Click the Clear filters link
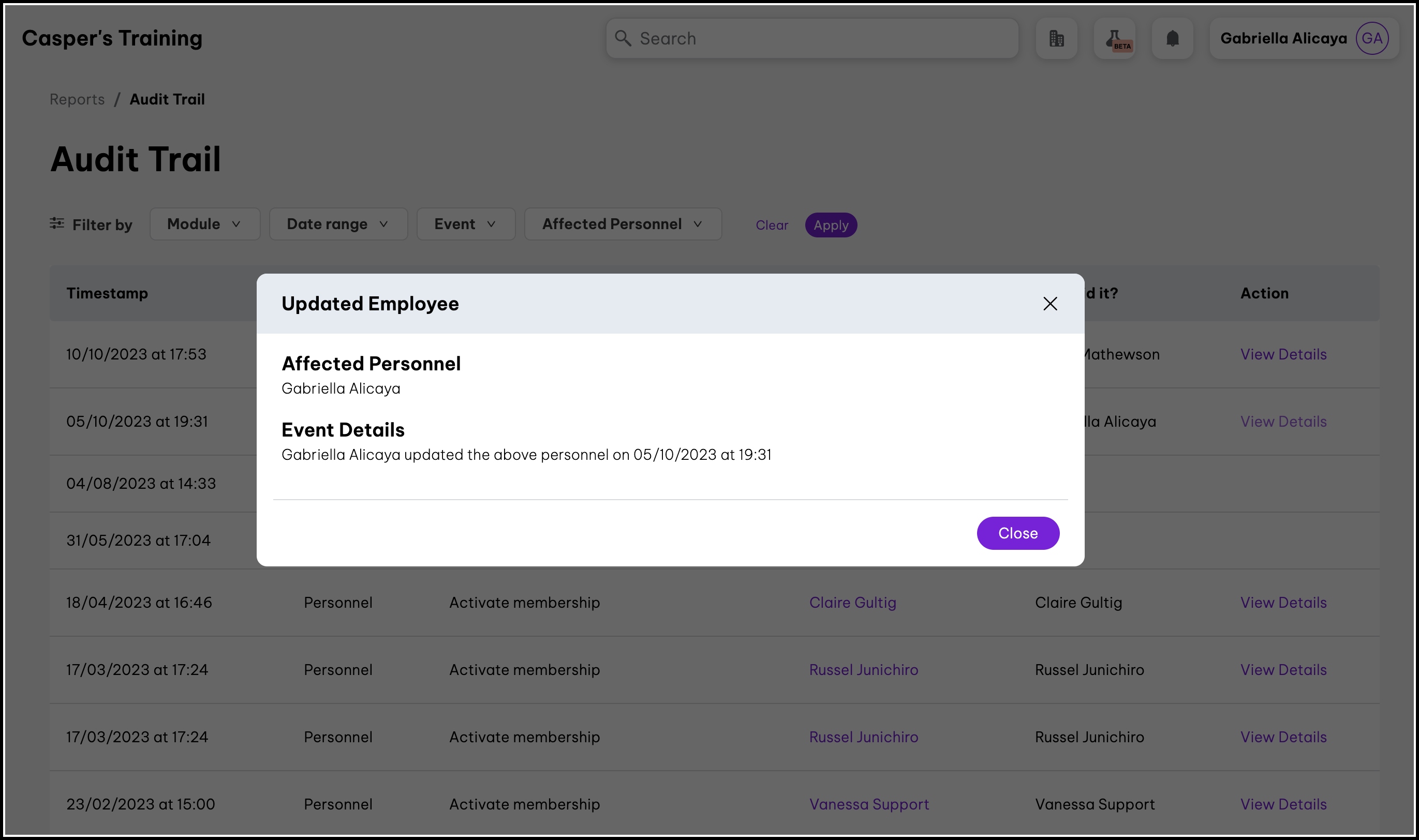 771,226
